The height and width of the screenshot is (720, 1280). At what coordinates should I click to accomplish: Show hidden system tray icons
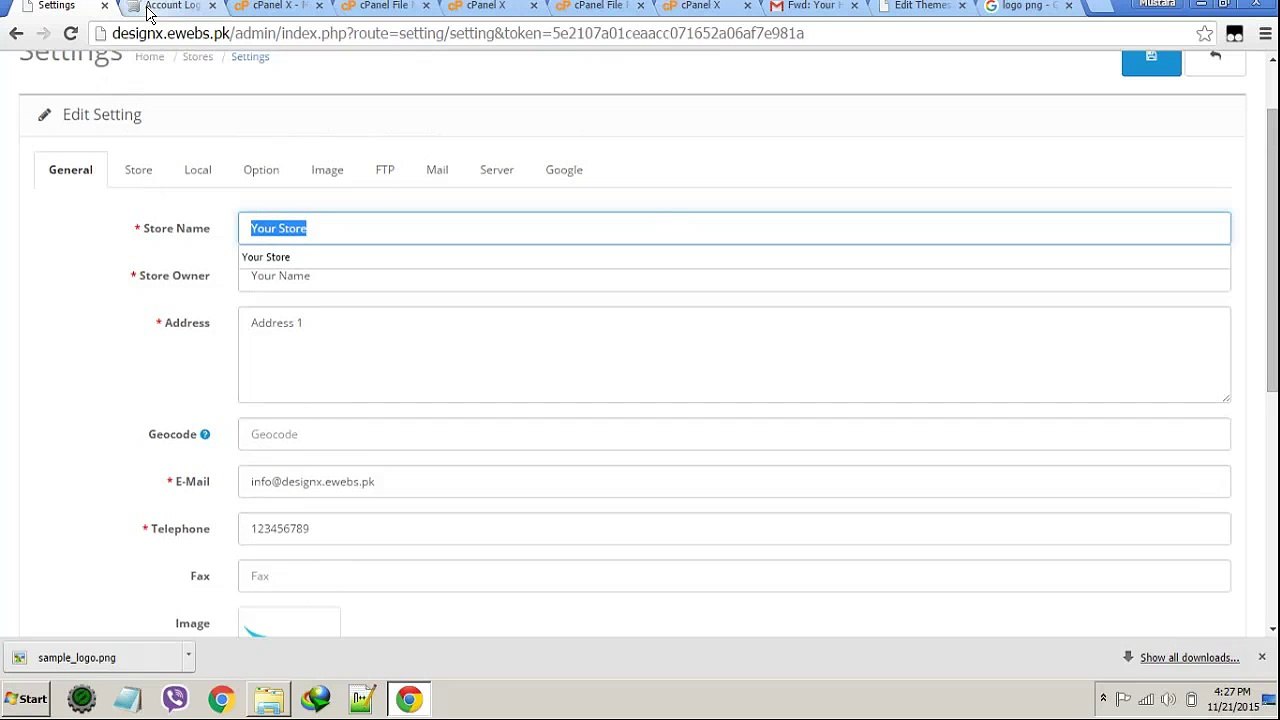click(x=1103, y=699)
